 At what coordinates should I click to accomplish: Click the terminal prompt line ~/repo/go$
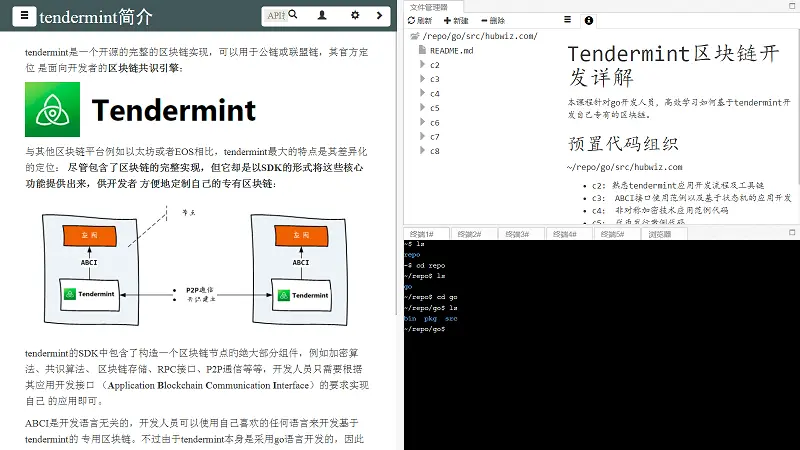click(425, 329)
